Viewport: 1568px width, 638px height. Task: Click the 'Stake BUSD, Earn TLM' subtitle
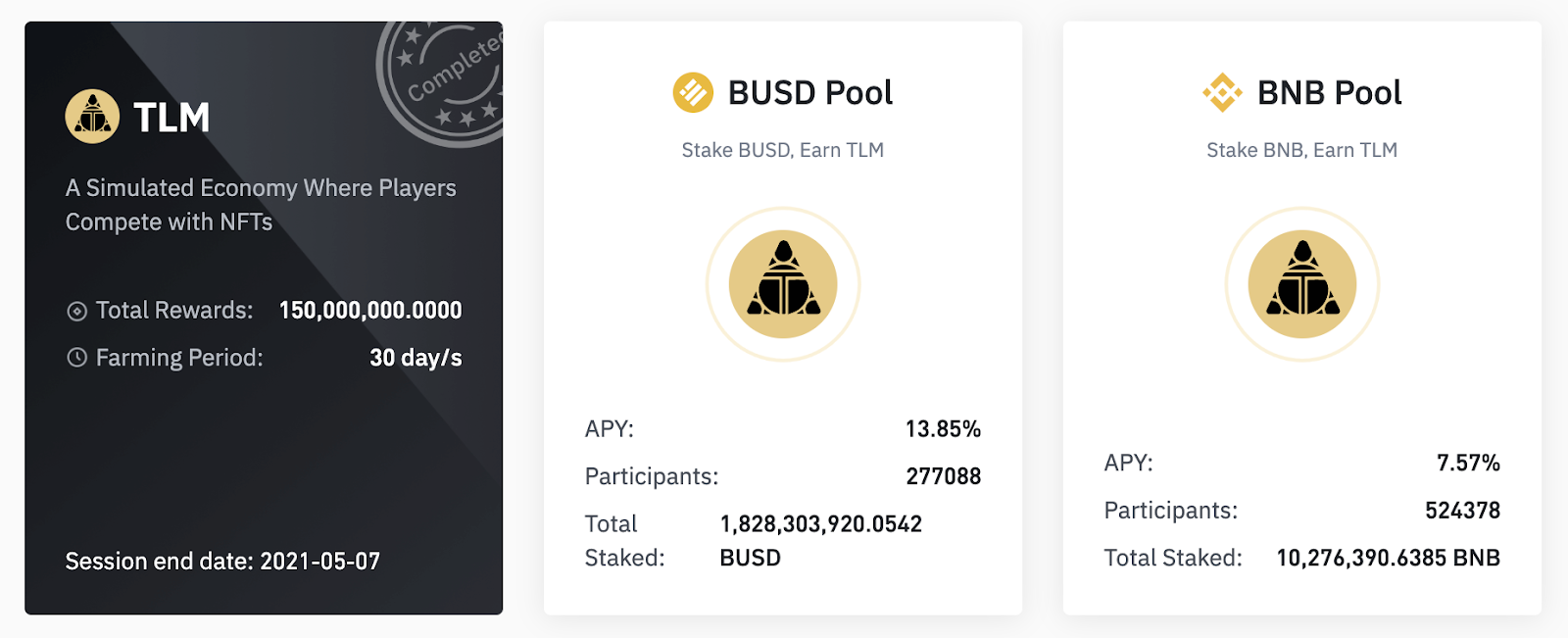pyautogui.click(x=783, y=150)
